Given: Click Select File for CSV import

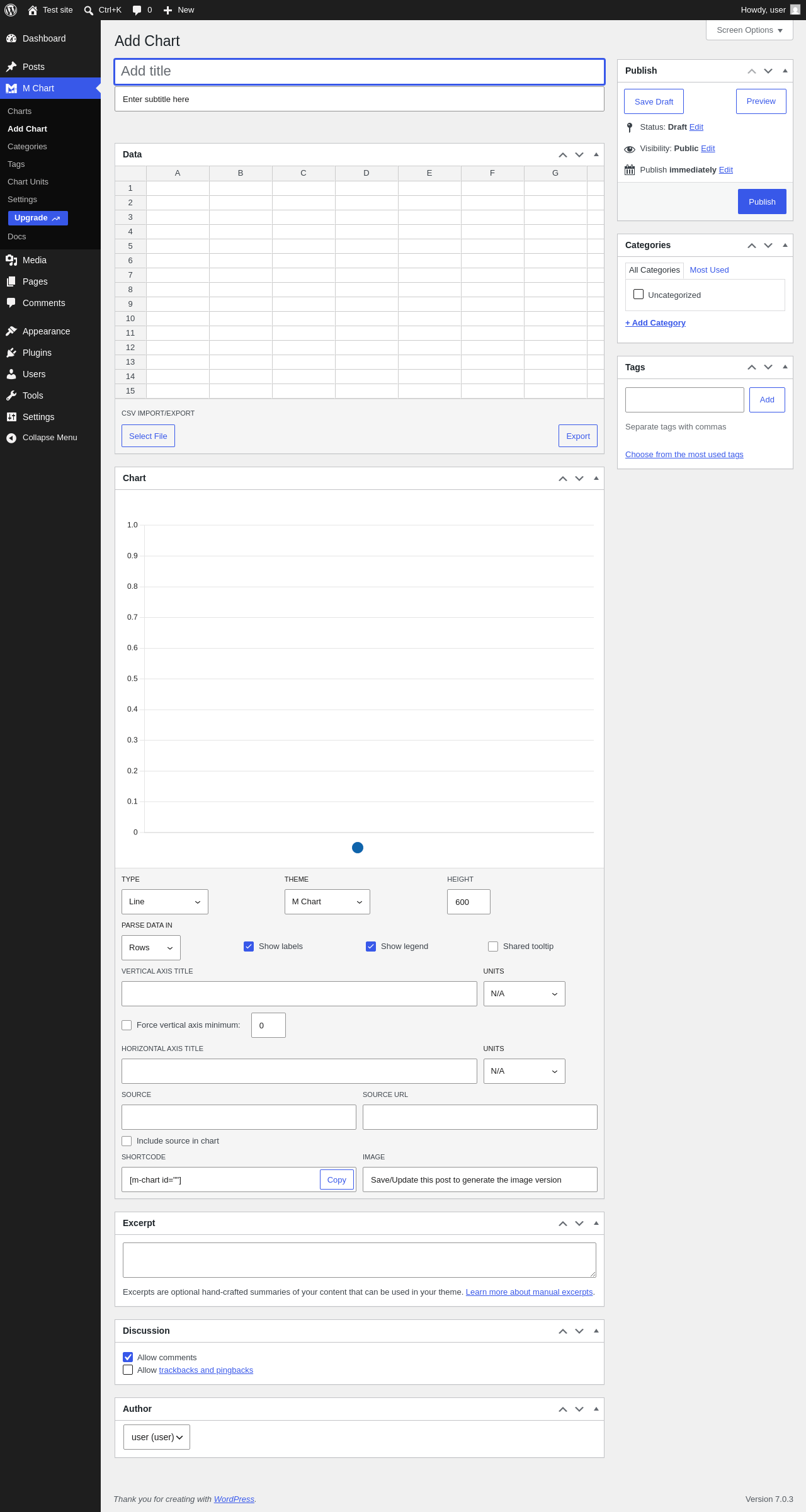Looking at the screenshot, I should tap(148, 436).
